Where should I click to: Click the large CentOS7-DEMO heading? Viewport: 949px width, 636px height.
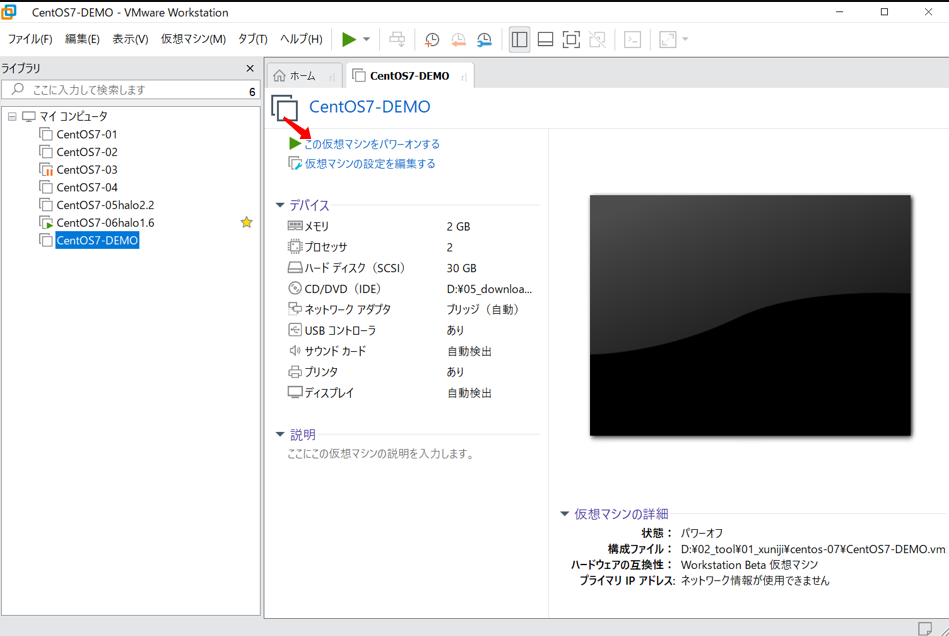pyautogui.click(x=370, y=107)
